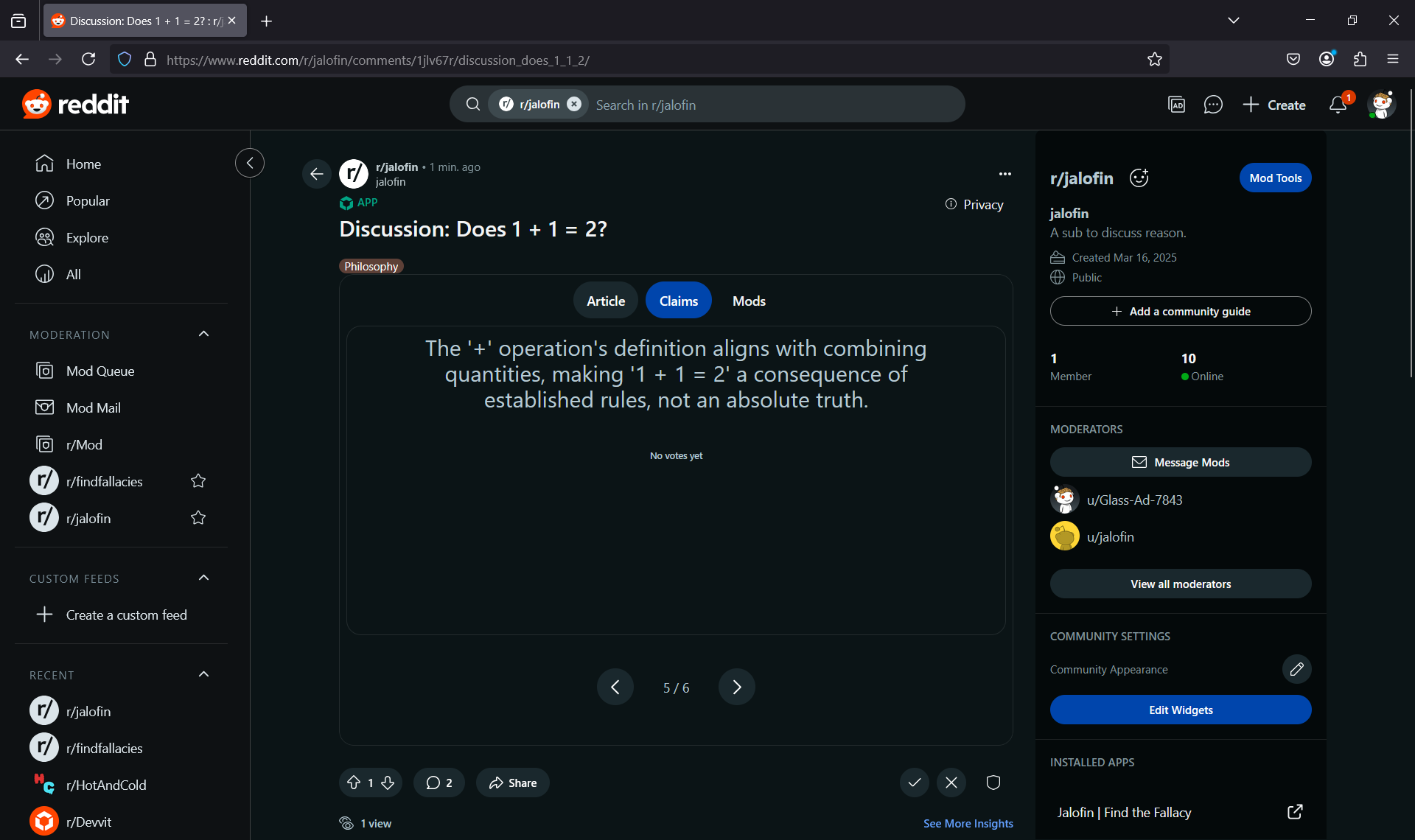Image resolution: width=1415 pixels, height=840 pixels.
Task: Open See More Insights link
Action: click(968, 823)
